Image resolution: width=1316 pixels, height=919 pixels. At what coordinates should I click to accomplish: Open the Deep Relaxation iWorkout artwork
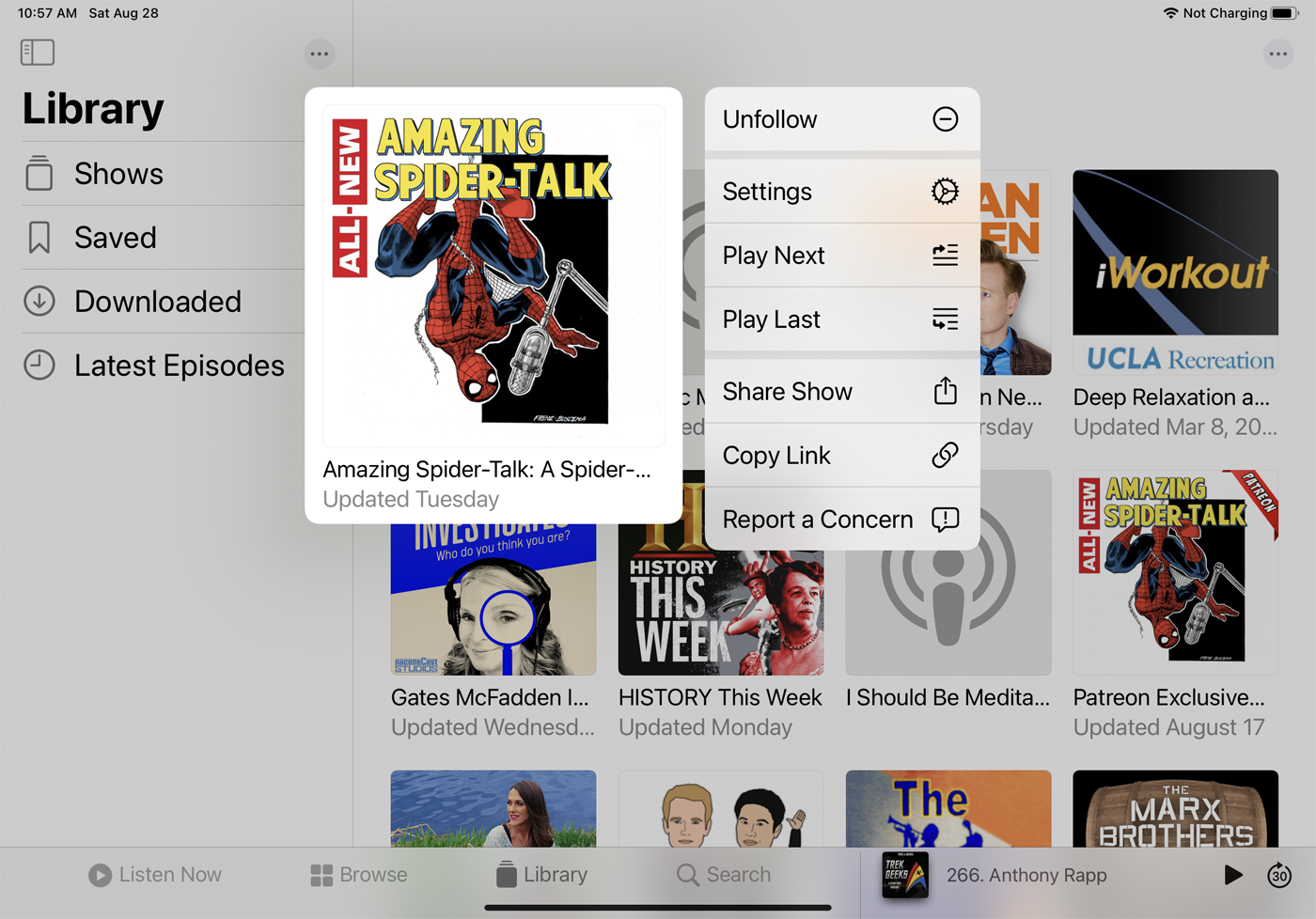pos(1175,273)
